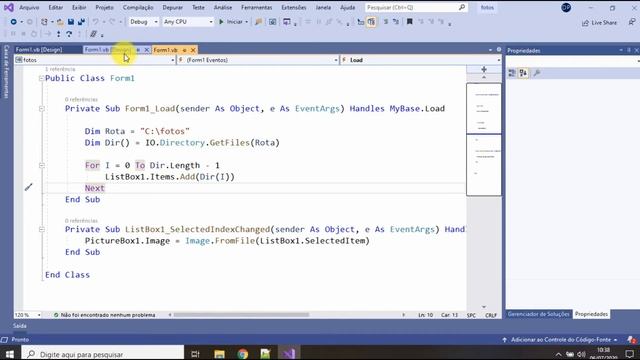This screenshot has height=360, width=640.
Task: Click the uncomment selection icon
Action: pyautogui.click(x=396, y=22)
